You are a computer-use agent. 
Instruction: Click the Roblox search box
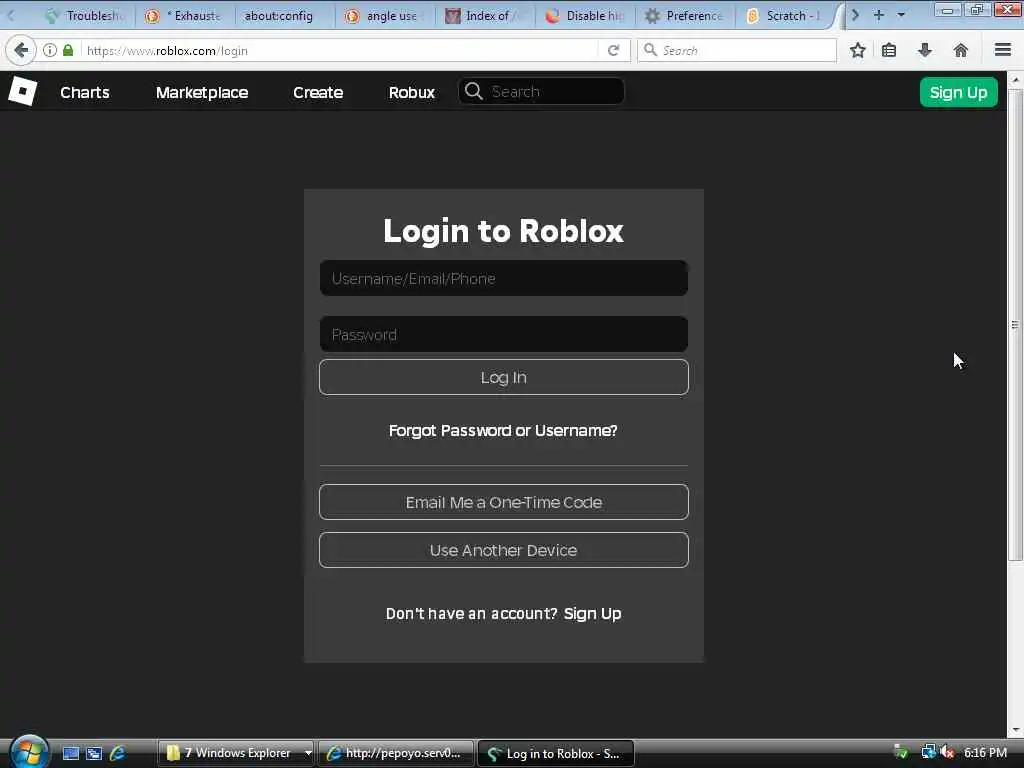541,91
